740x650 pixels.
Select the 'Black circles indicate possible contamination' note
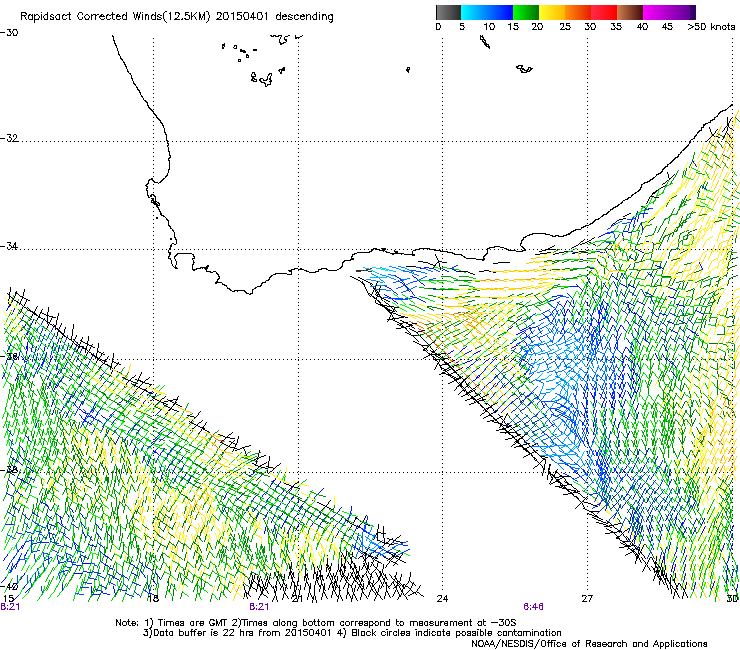click(x=456, y=633)
